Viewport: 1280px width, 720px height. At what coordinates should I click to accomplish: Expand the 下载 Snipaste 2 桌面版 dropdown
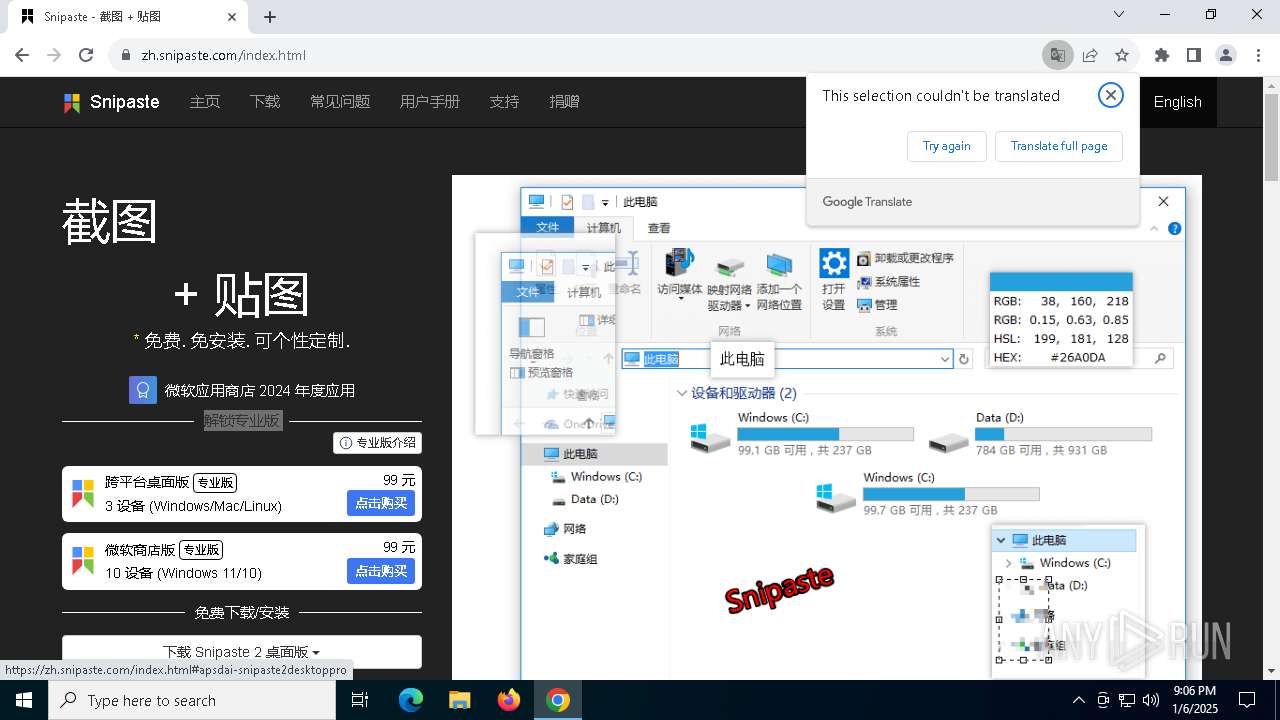tap(241, 652)
